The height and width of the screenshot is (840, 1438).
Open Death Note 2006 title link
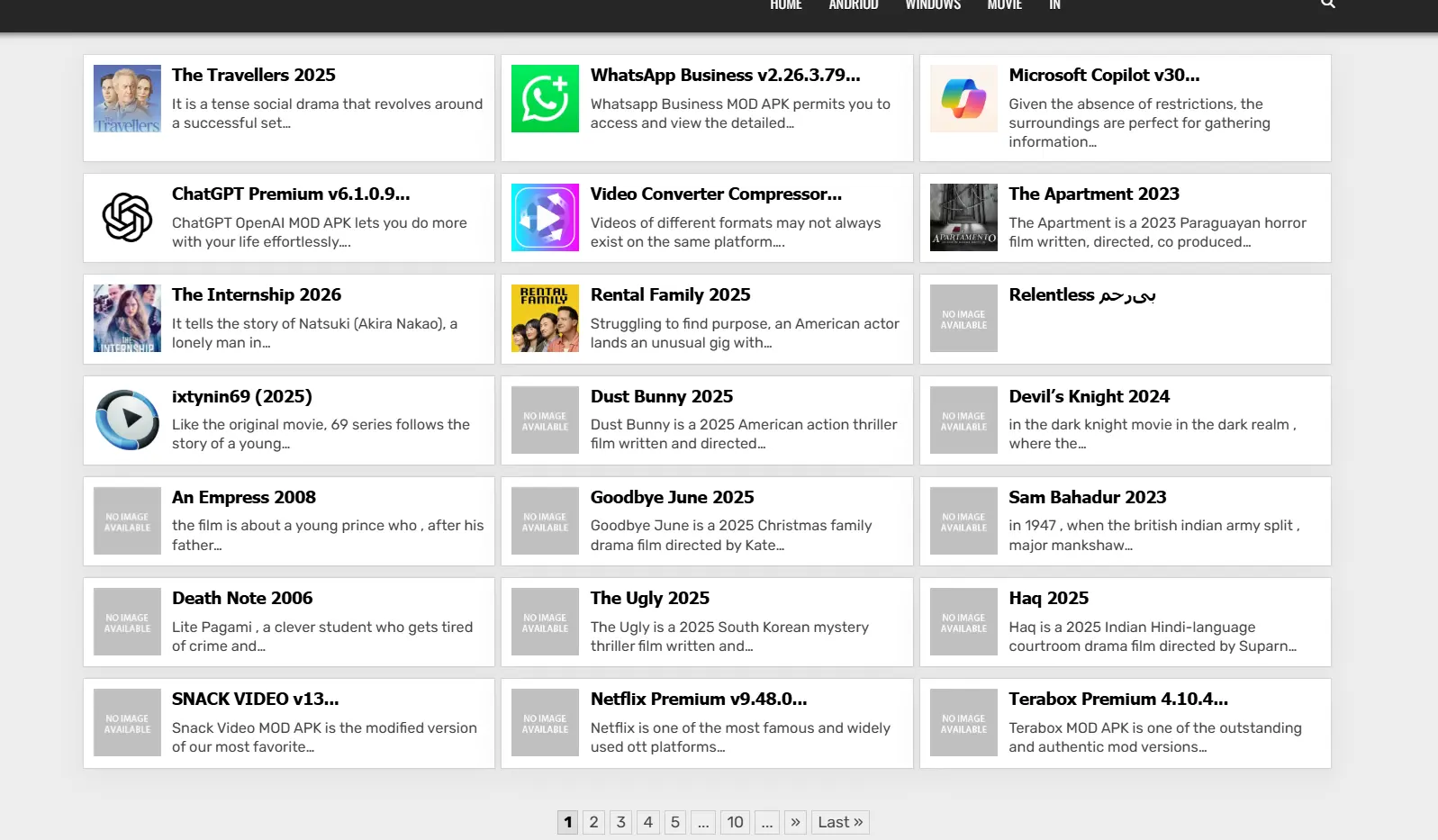[242, 598]
